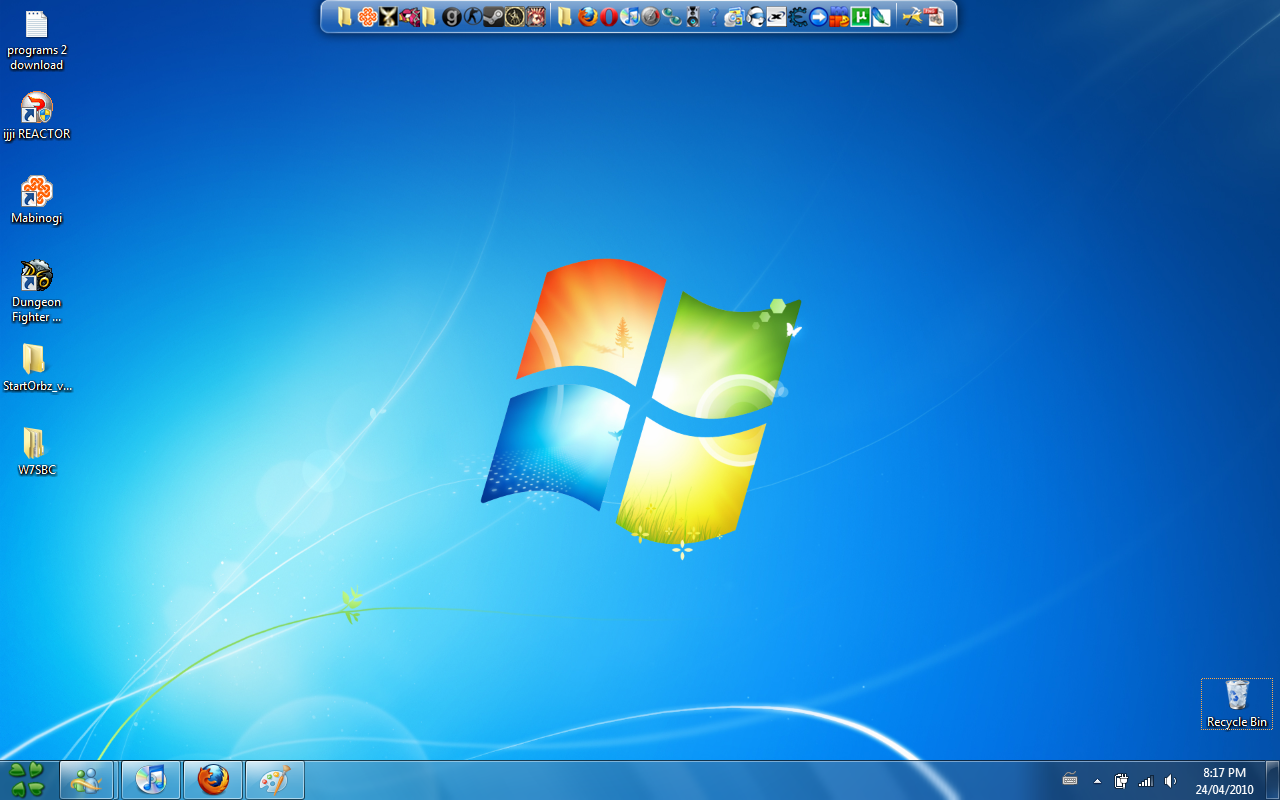The height and width of the screenshot is (800, 1280).
Task: Open iTunes from the top dock
Action: coord(630,17)
